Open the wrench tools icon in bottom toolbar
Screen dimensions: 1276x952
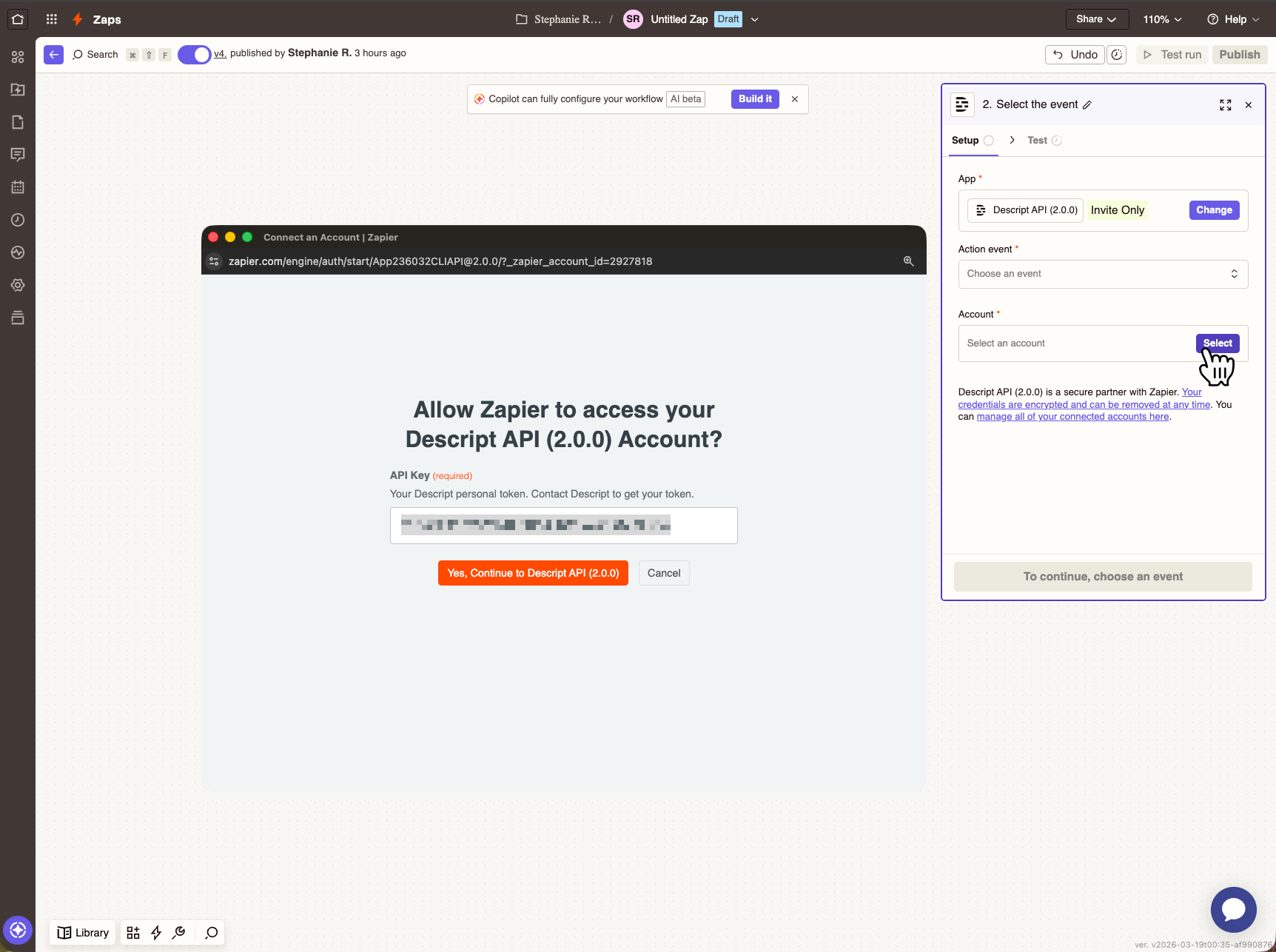[178, 933]
